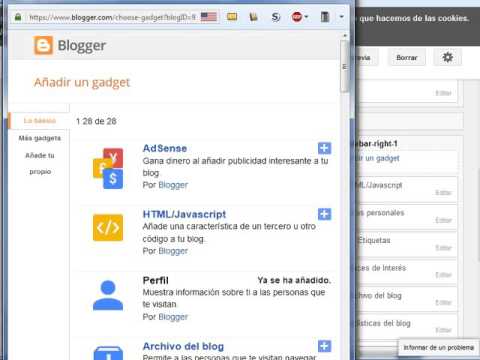Image resolution: width=480 pixels, height=360 pixels.
Task: Click the Blogger author link under Perfil
Action: (x=173, y=317)
